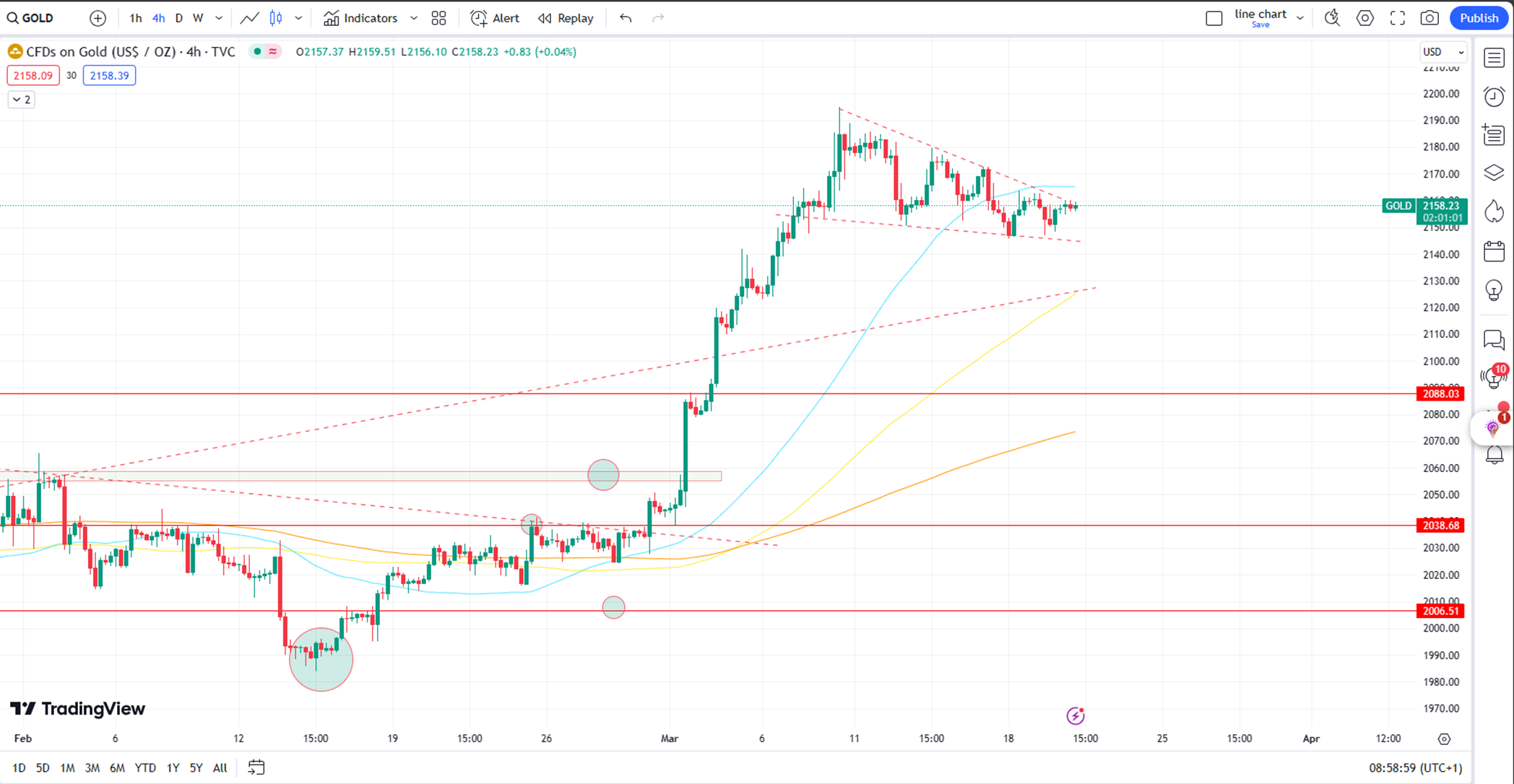This screenshot has width=1514, height=784.
Task: Select the red 2038.68 price level label
Action: click(1440, 526)
